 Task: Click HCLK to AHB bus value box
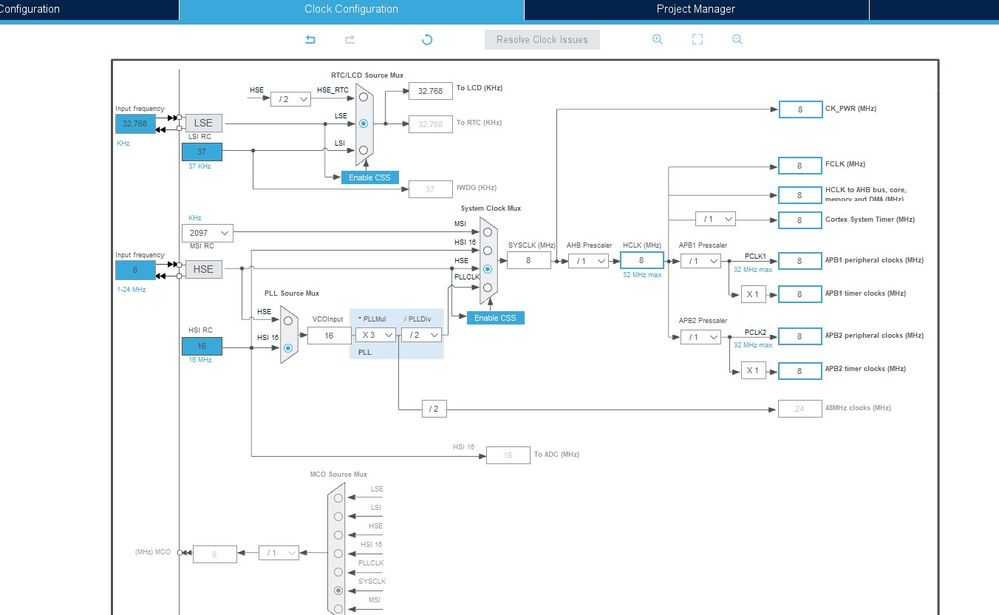(x=800, y=195)
